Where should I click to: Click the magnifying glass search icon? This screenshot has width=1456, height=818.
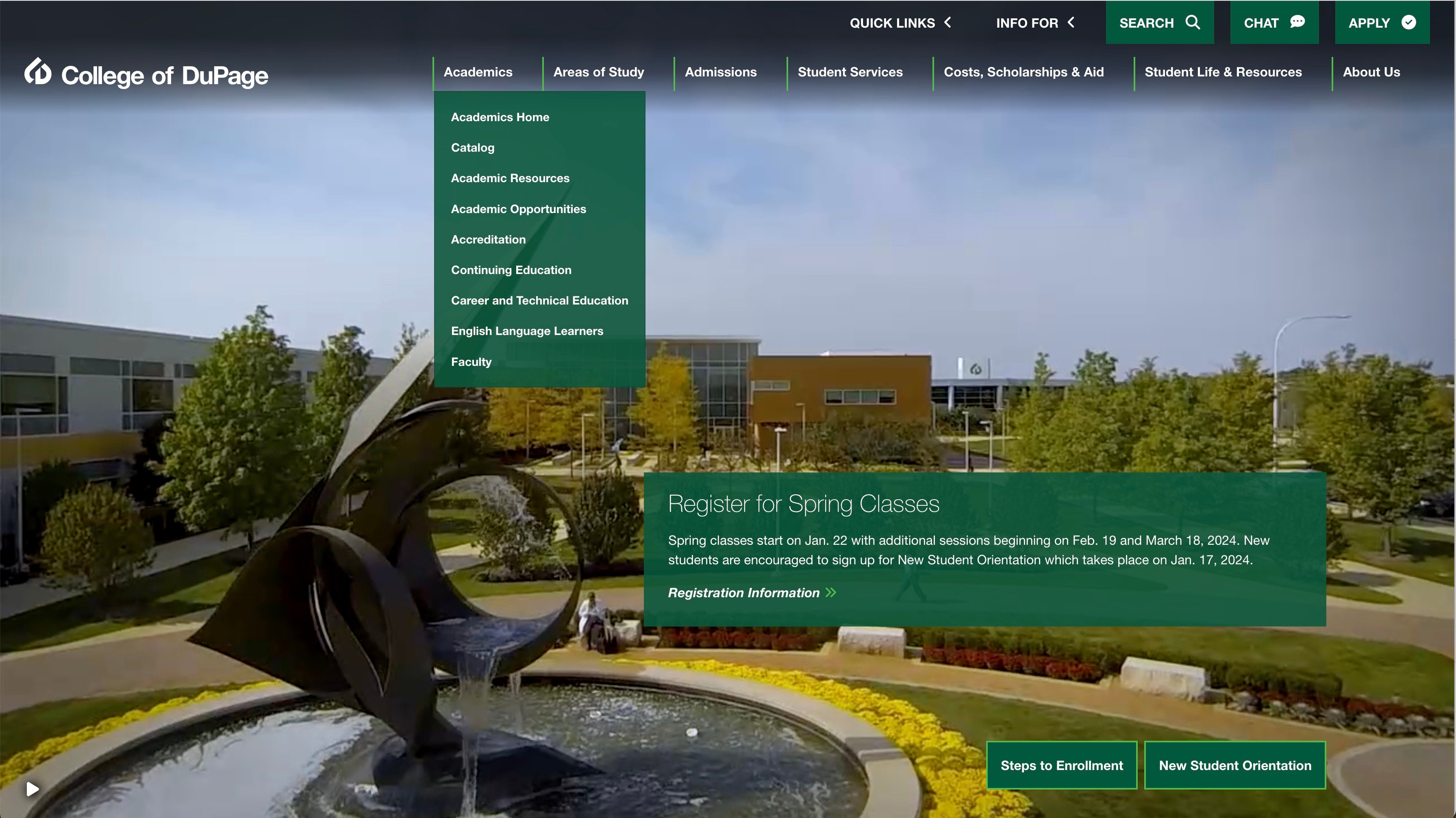(1193, 23)
